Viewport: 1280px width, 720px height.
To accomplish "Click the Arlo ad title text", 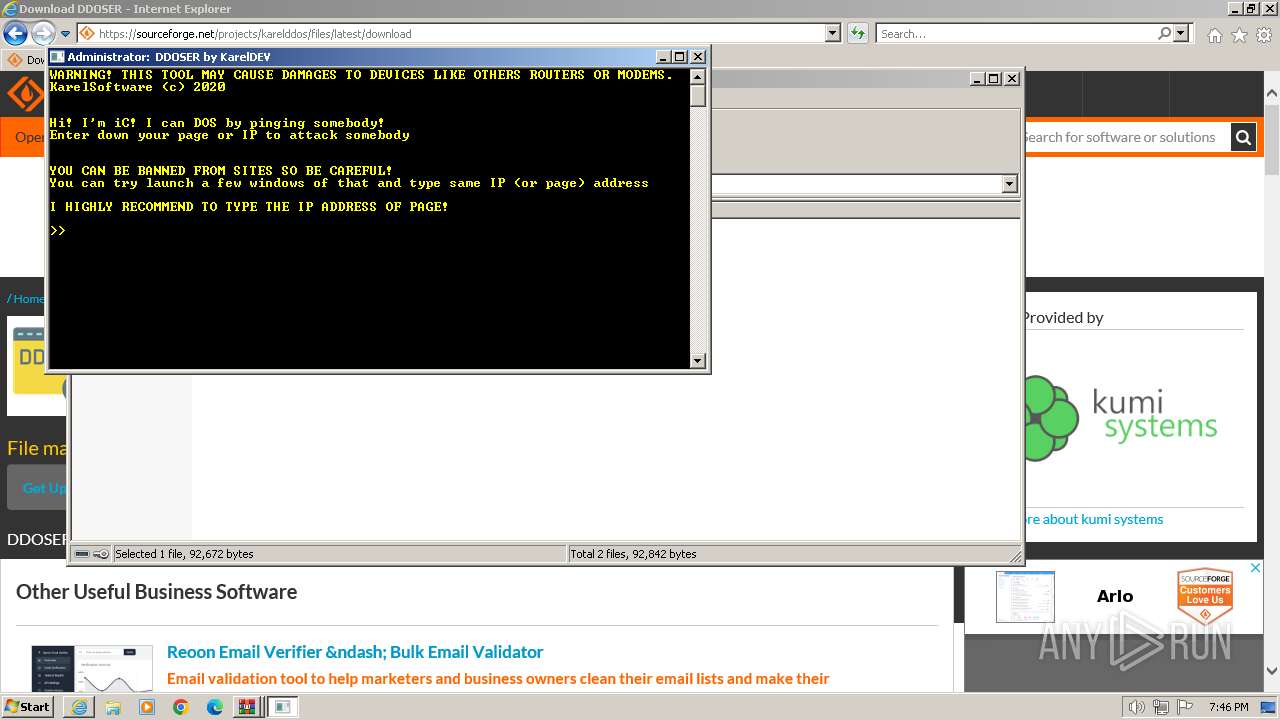I will [1115, 596].
